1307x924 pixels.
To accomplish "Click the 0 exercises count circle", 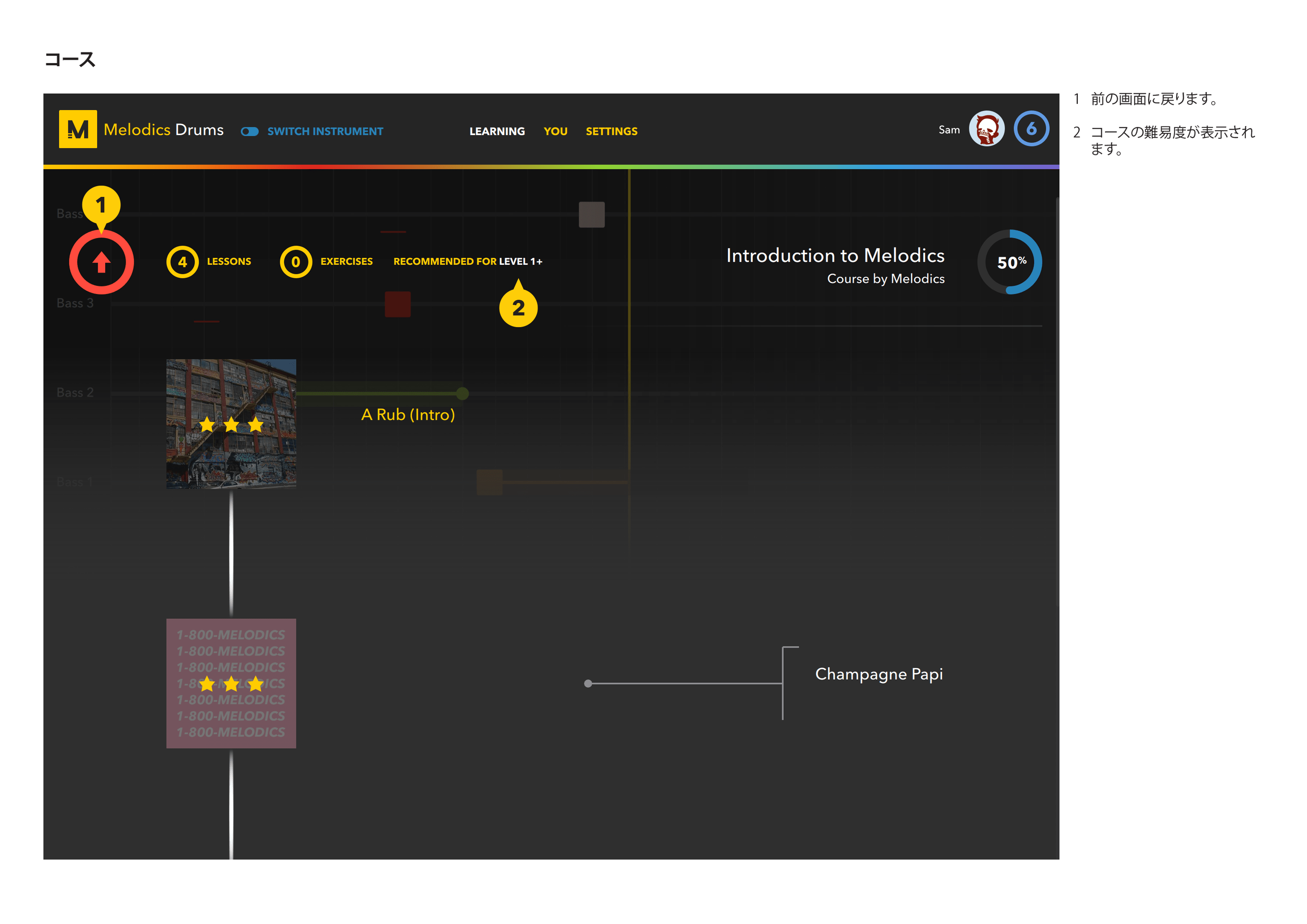I will [x=295, y=262].
